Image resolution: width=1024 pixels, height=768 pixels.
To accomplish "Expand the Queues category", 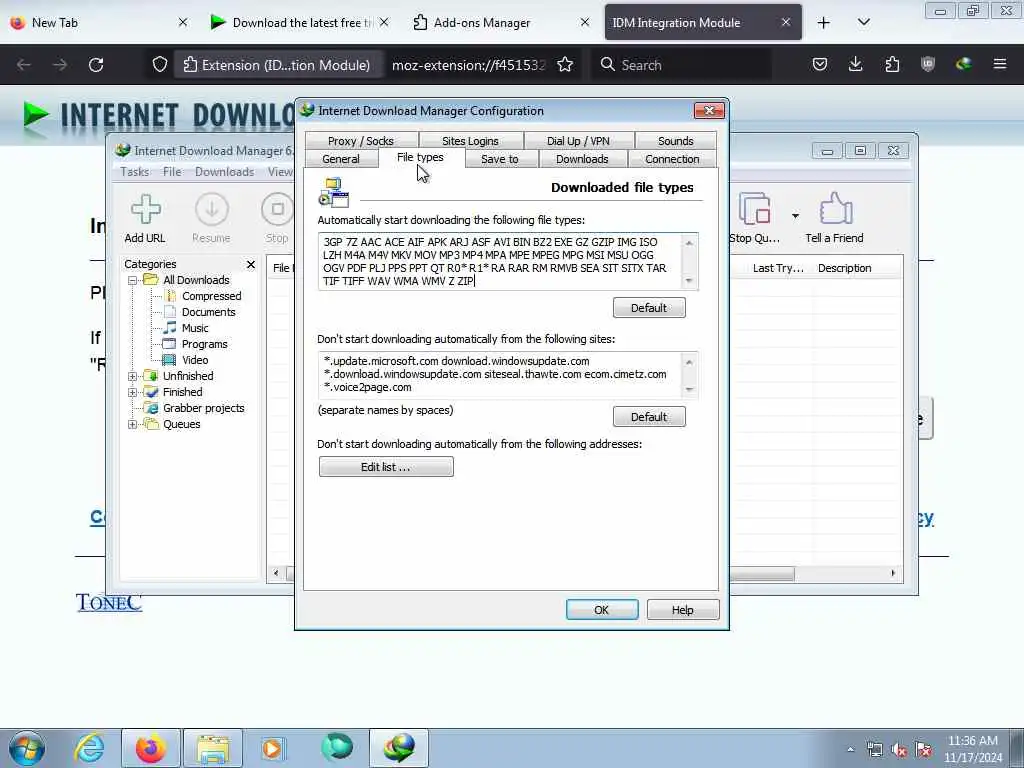I will pyautogui.click(x=132, y=424).
